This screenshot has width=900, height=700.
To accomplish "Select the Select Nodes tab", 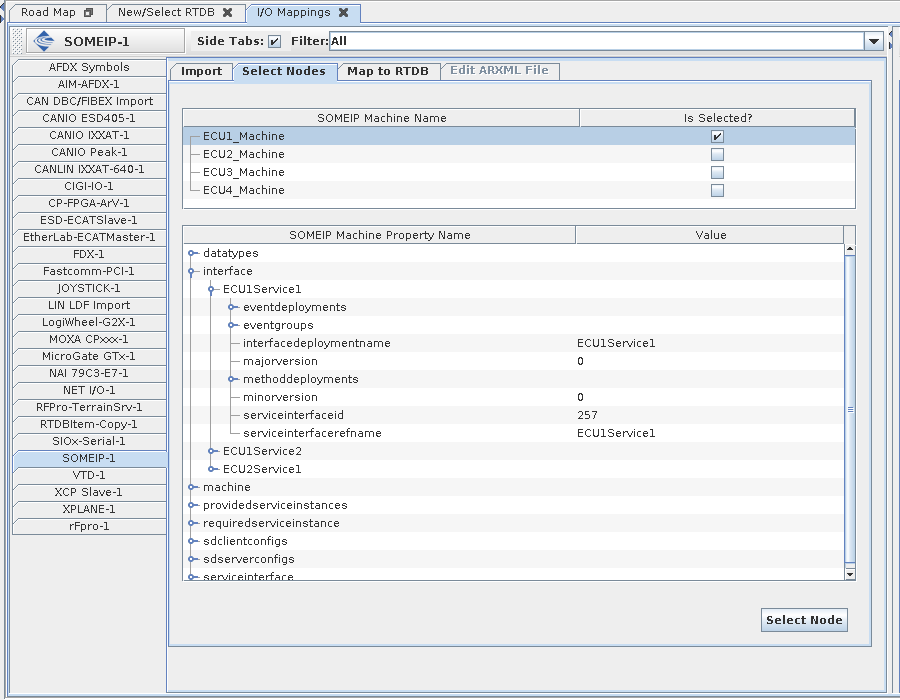I will (x=284, y=71).
